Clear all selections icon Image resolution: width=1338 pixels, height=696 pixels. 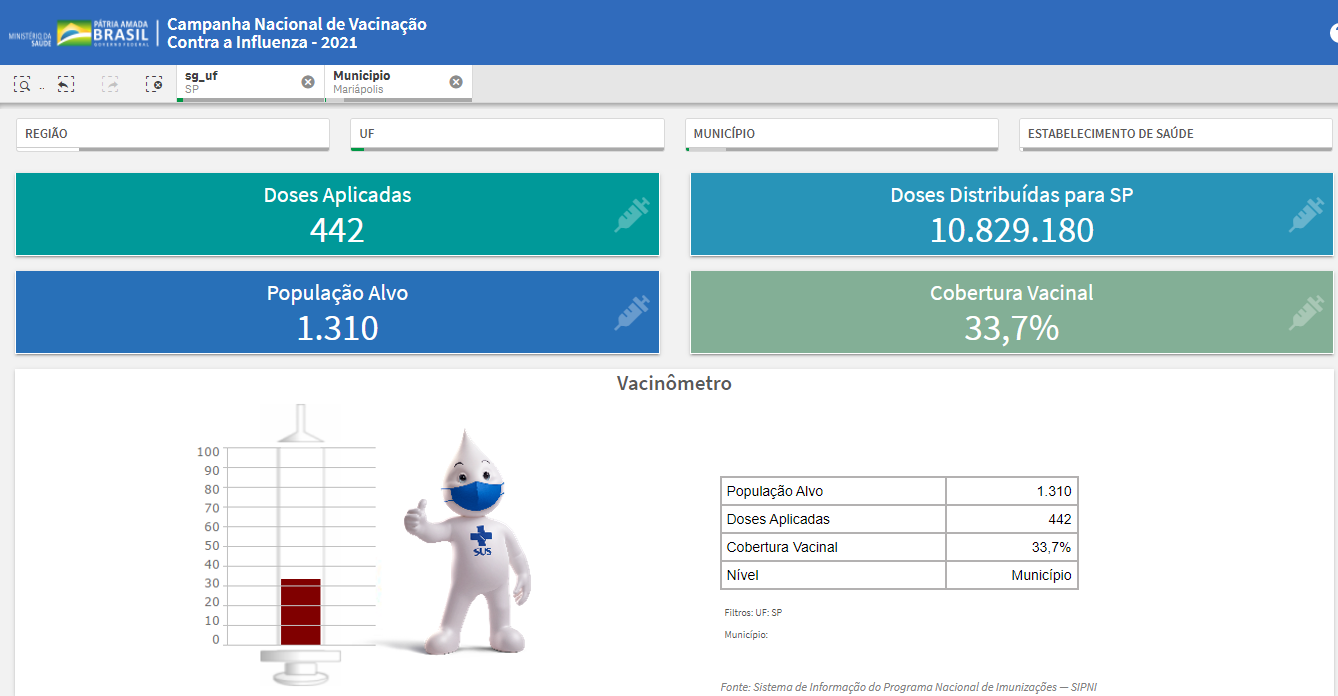click(153, 84)
